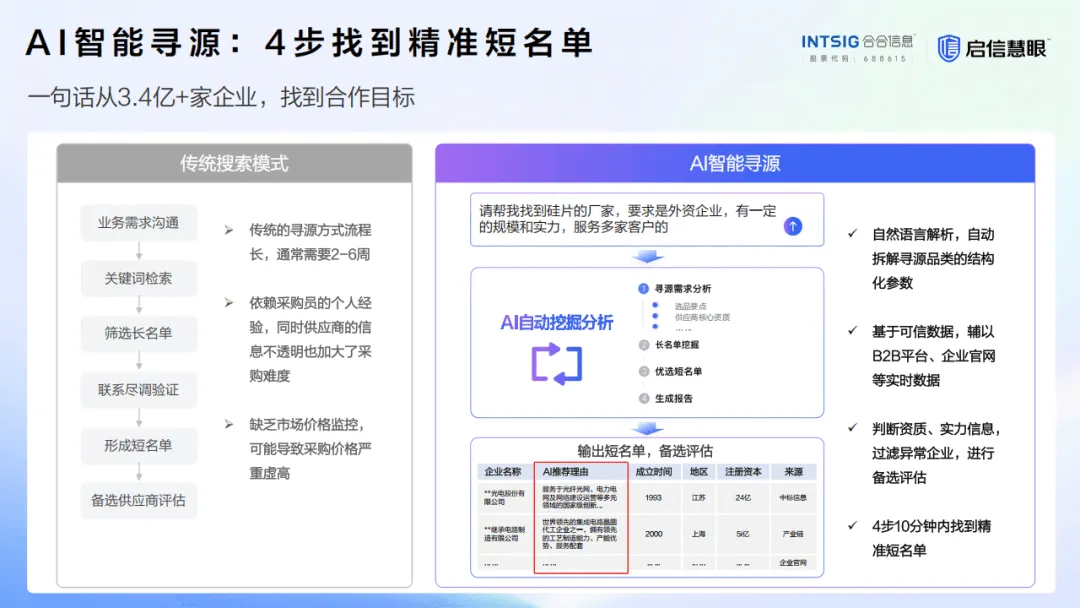Click the 输出短名单，备选评估 heading
The width and height of the screenshot is (1080, 608).
(x=645, y=451)
